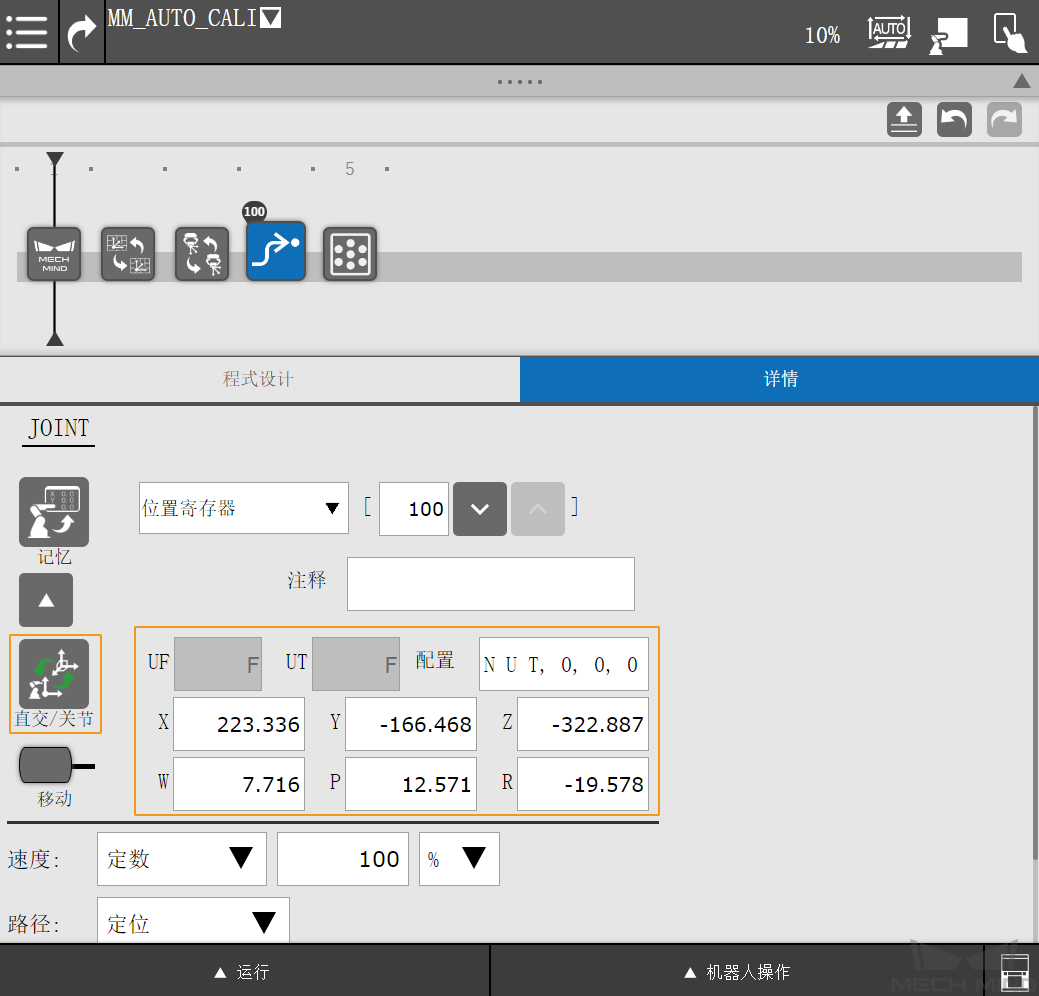
Task: Click the bottom-right keypad panel icon
Action: coord(1014,973)
